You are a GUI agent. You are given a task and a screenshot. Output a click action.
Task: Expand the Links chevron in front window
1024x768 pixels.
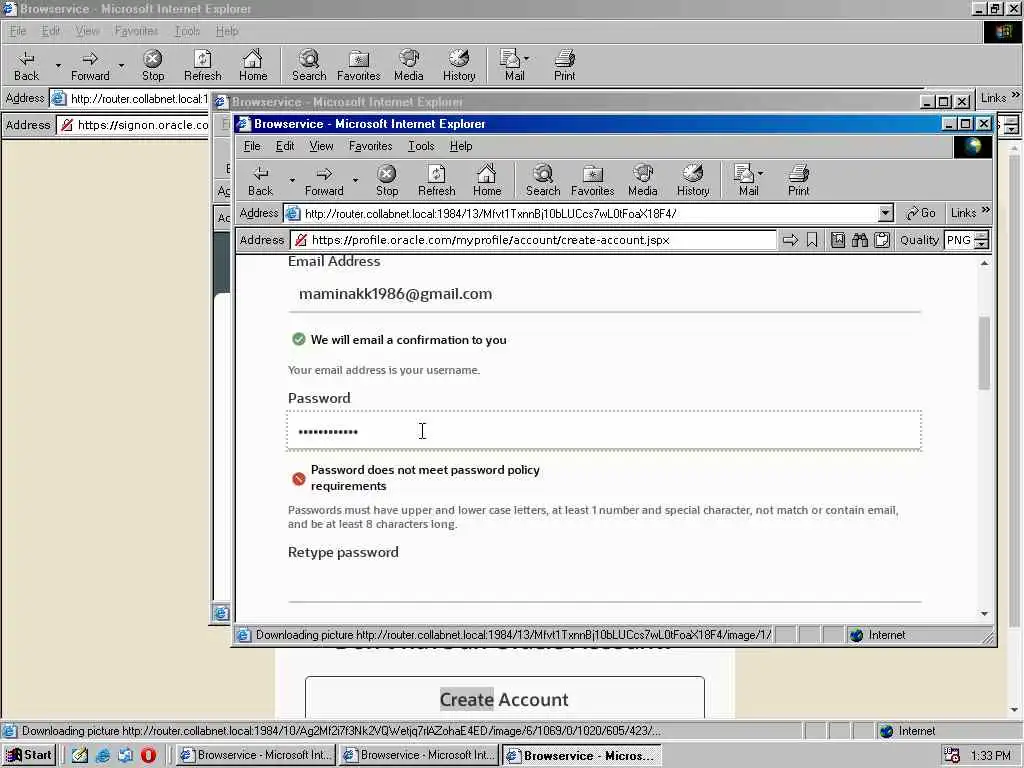[985, 210]
